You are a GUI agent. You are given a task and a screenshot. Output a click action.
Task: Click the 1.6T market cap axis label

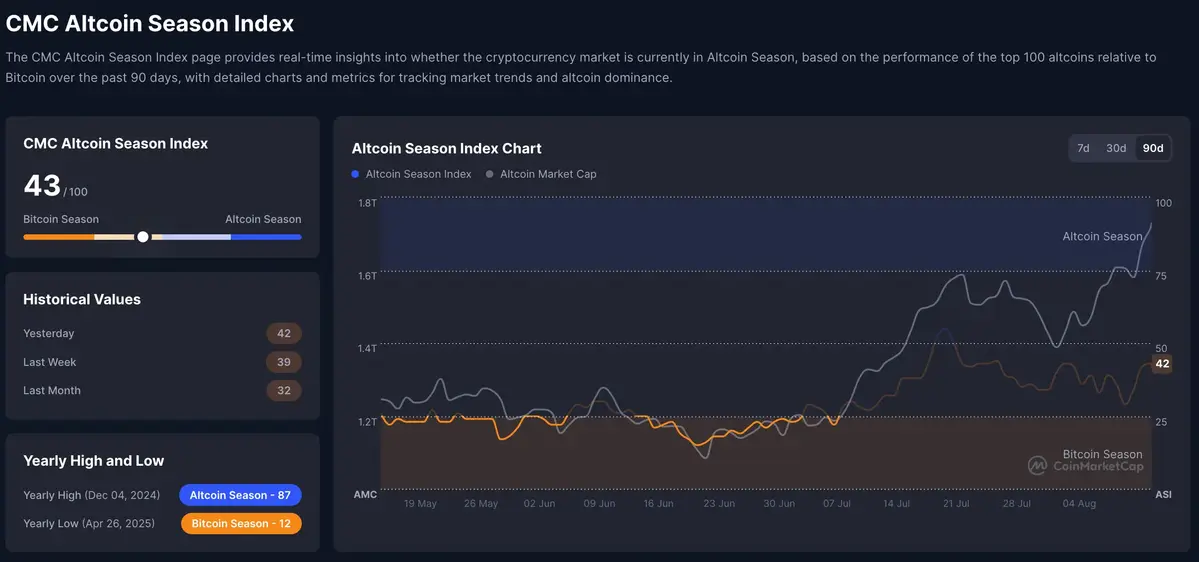point(367,275)
